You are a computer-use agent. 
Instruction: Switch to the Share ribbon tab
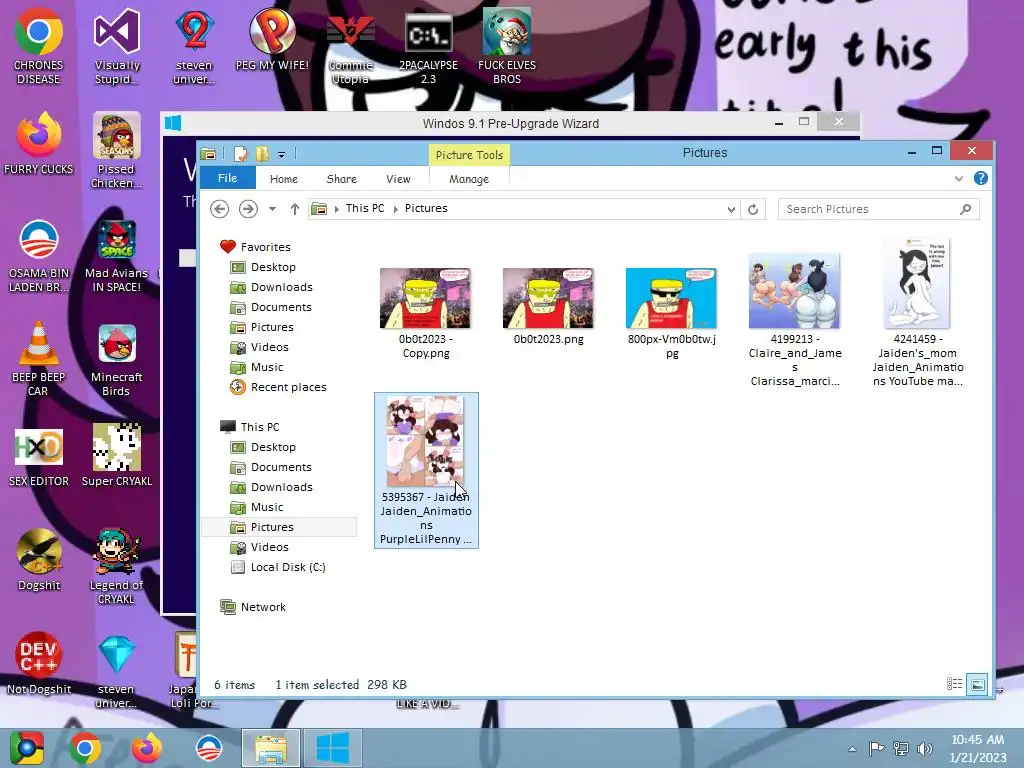tap(342, 179)
